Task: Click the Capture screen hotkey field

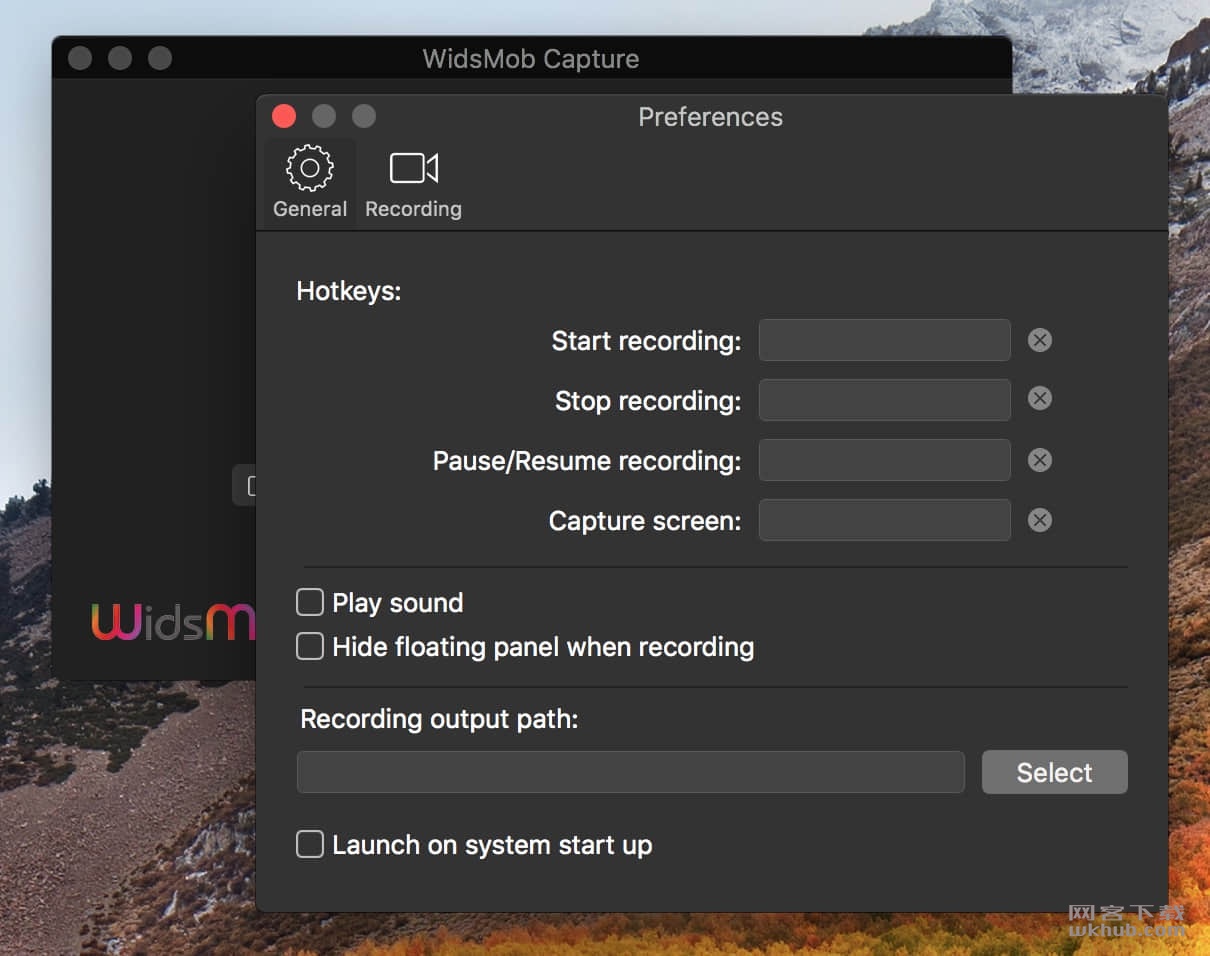Action: [x=885, y=520]
